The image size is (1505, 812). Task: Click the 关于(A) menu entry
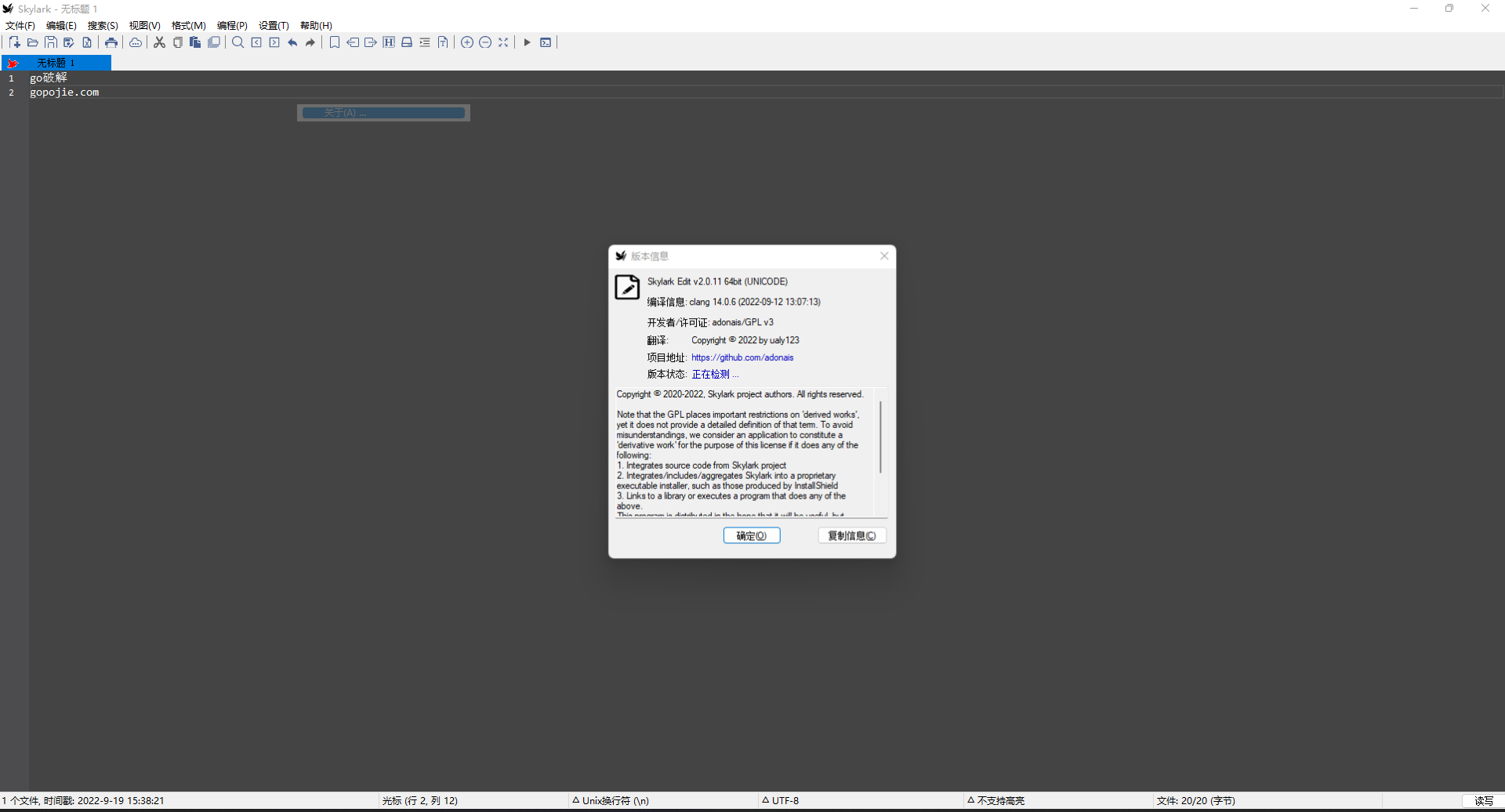(x=384, y=113)
